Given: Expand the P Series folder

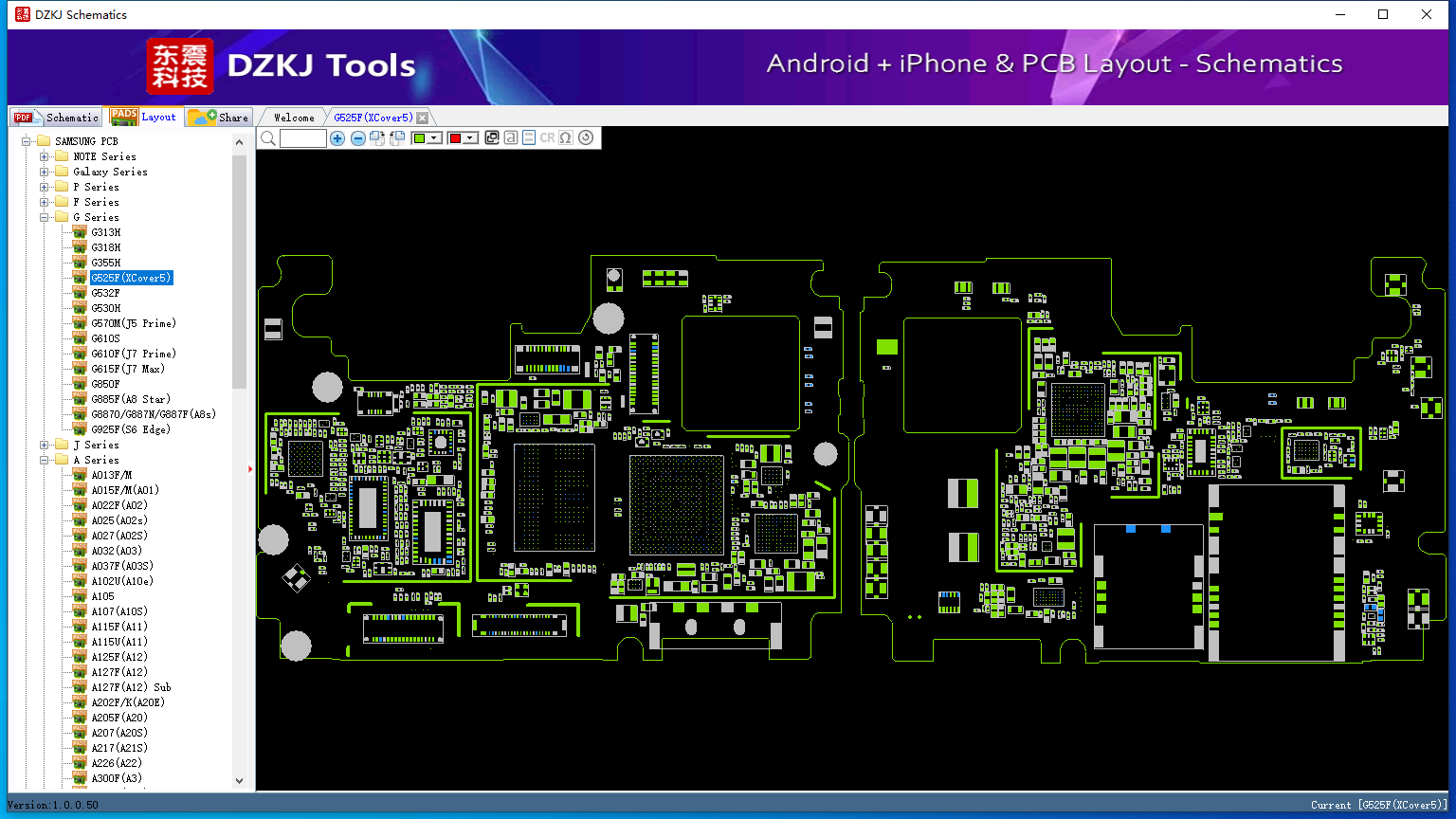Looking at the screenshot, I should [45, 187].
